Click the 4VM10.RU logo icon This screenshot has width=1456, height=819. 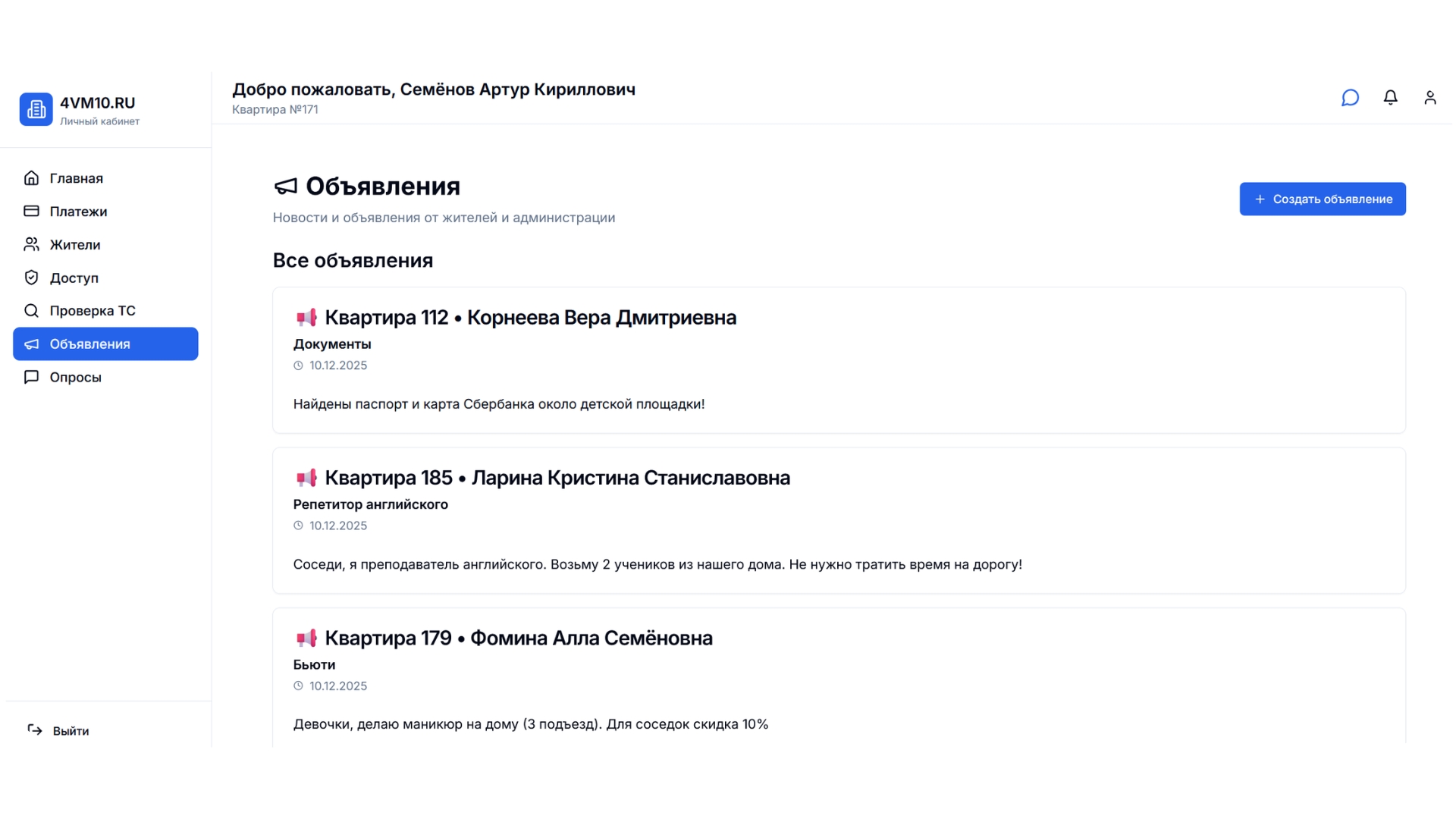[x=36, y=108]
